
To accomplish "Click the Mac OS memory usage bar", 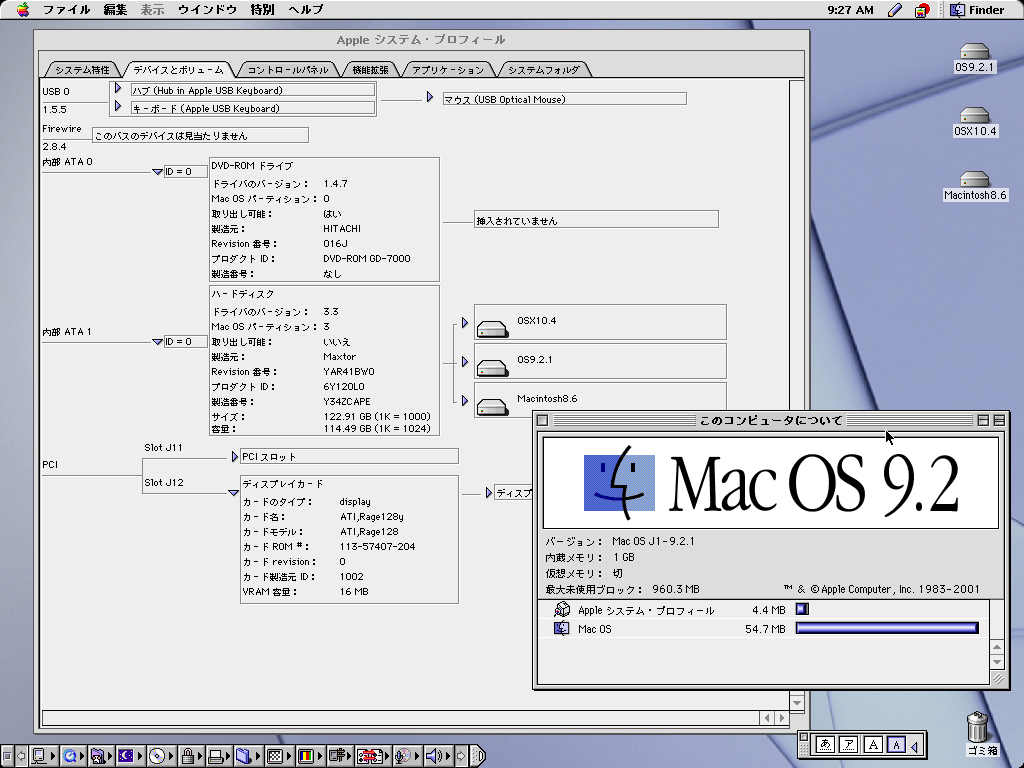I will tap(886, 628).
